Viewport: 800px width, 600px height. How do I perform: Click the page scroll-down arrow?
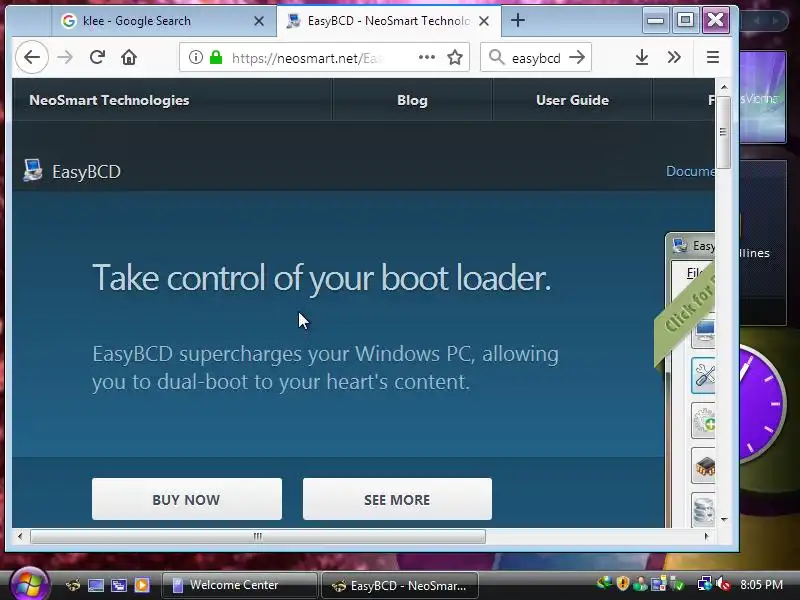(x=723, y=519)
